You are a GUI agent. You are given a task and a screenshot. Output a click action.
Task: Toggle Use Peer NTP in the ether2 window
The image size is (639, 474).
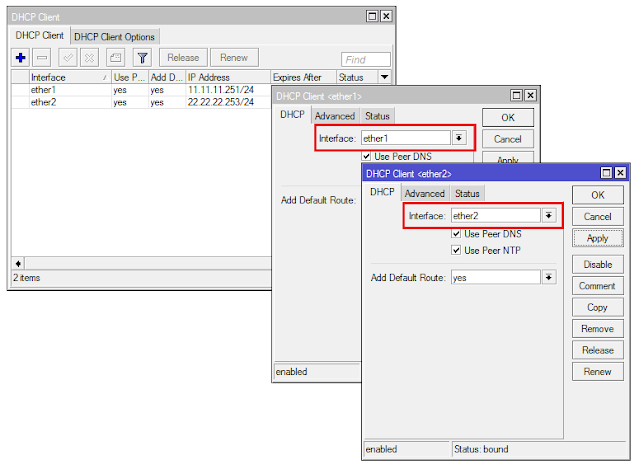456,250
